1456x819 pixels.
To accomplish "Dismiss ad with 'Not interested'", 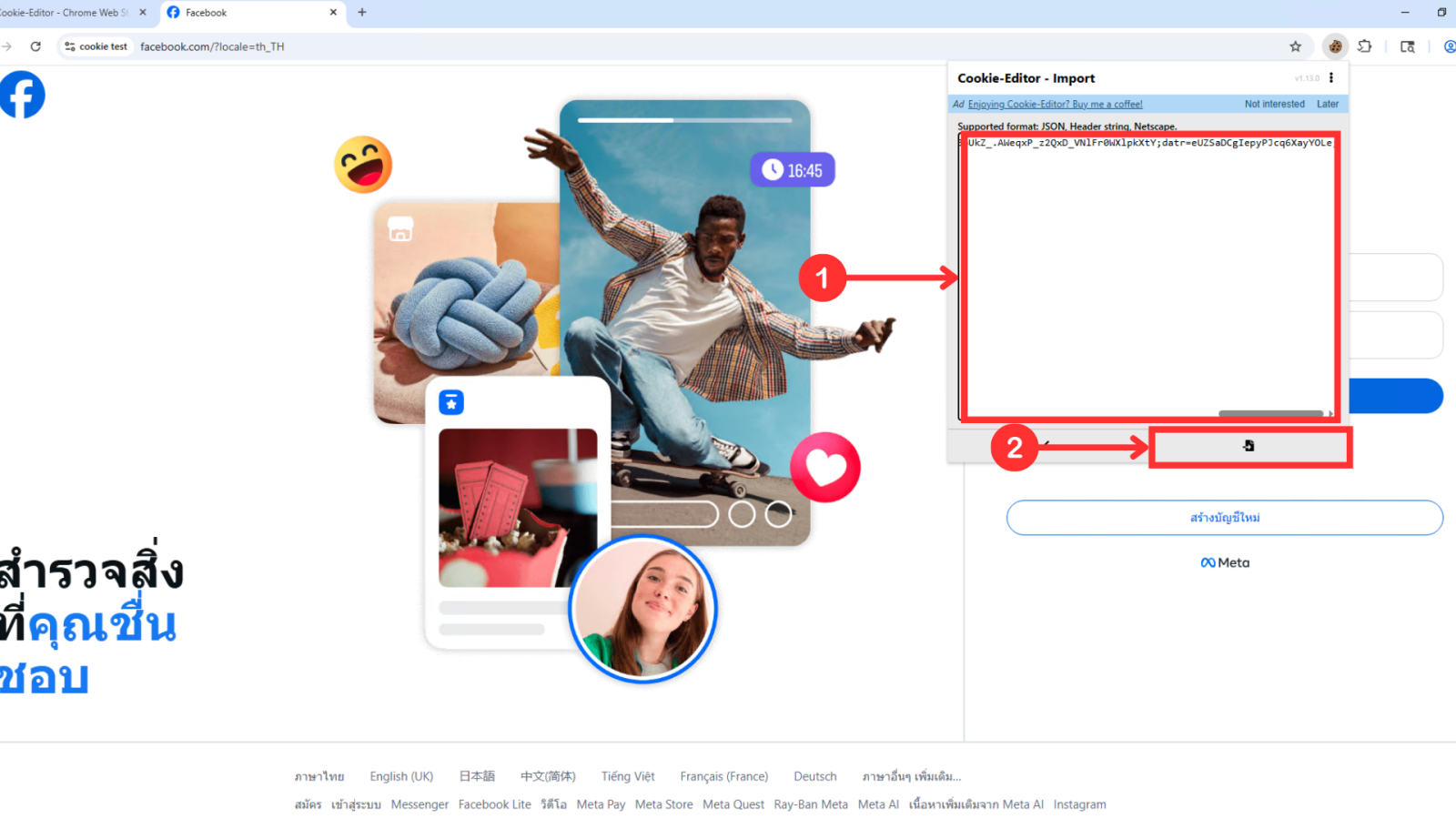I will pos(1274,105).
